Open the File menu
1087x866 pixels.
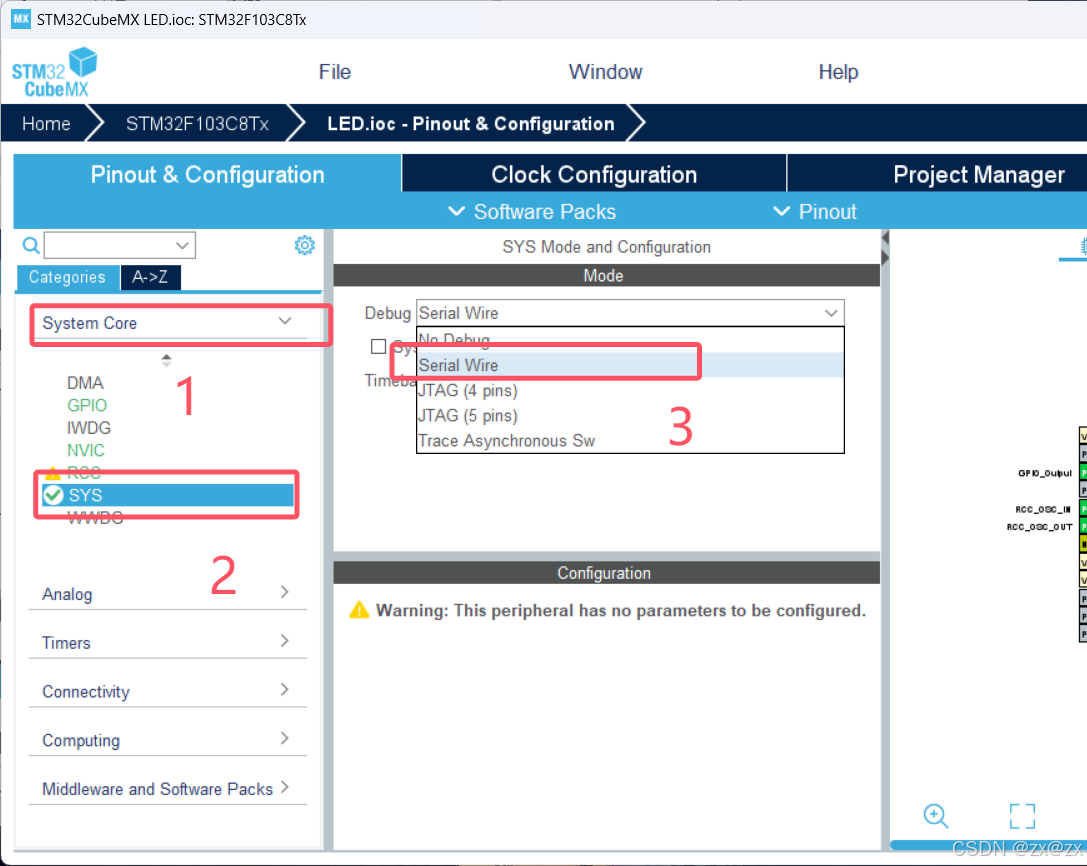click(335, 72)
